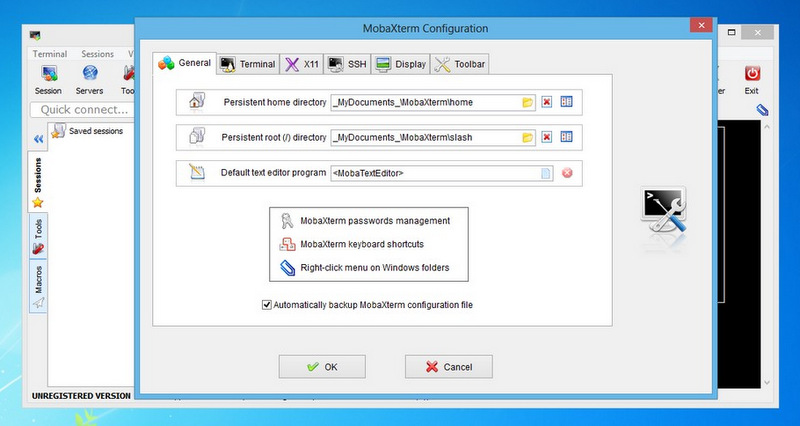The image size is (800, 426).
Task: Click the blue paperclip icon above terminal
Action: pos(762,110)
